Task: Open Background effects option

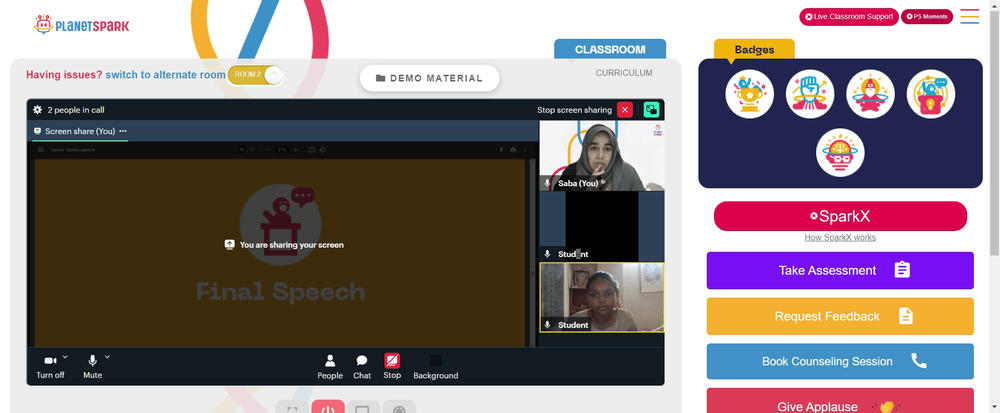Action: tap(436, 367)
